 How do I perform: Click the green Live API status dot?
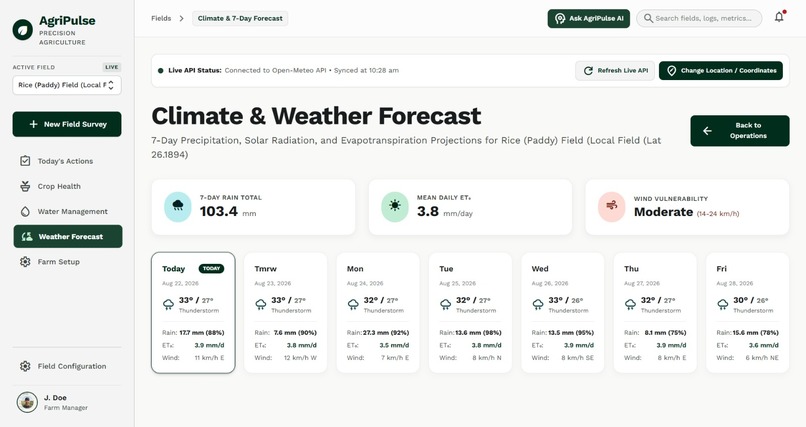point(161,70)
